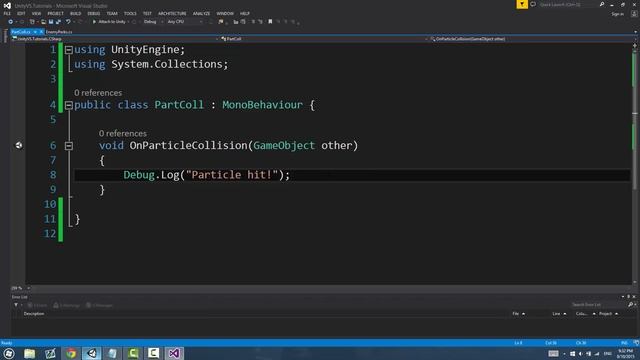Viewport: 640px width, 360px height.
Task: Click the Visual Studio taskbar icon
Action: [174, 353]
